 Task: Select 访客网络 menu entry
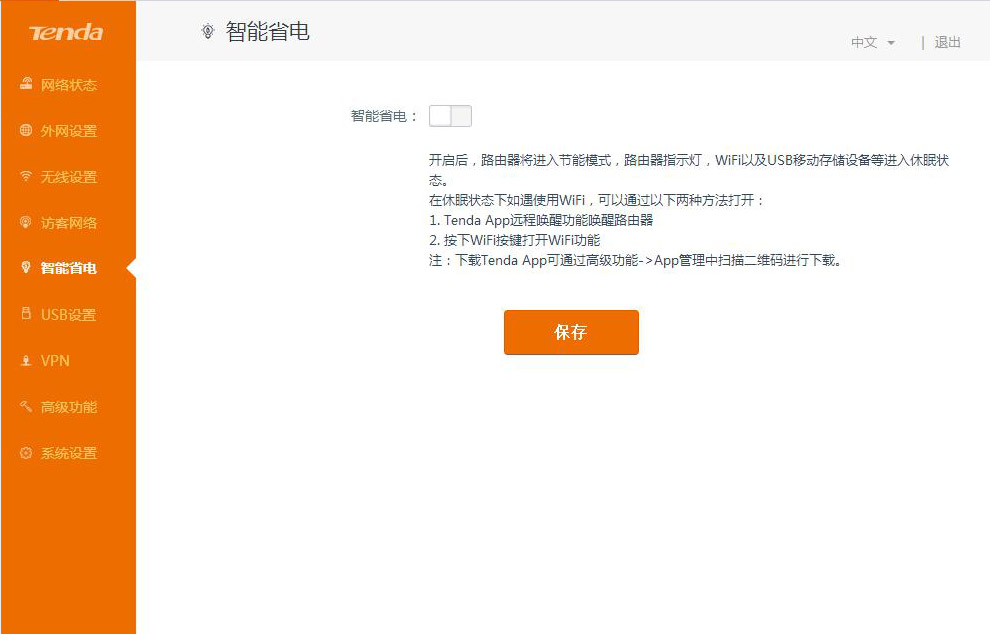(x=68, y=222)
